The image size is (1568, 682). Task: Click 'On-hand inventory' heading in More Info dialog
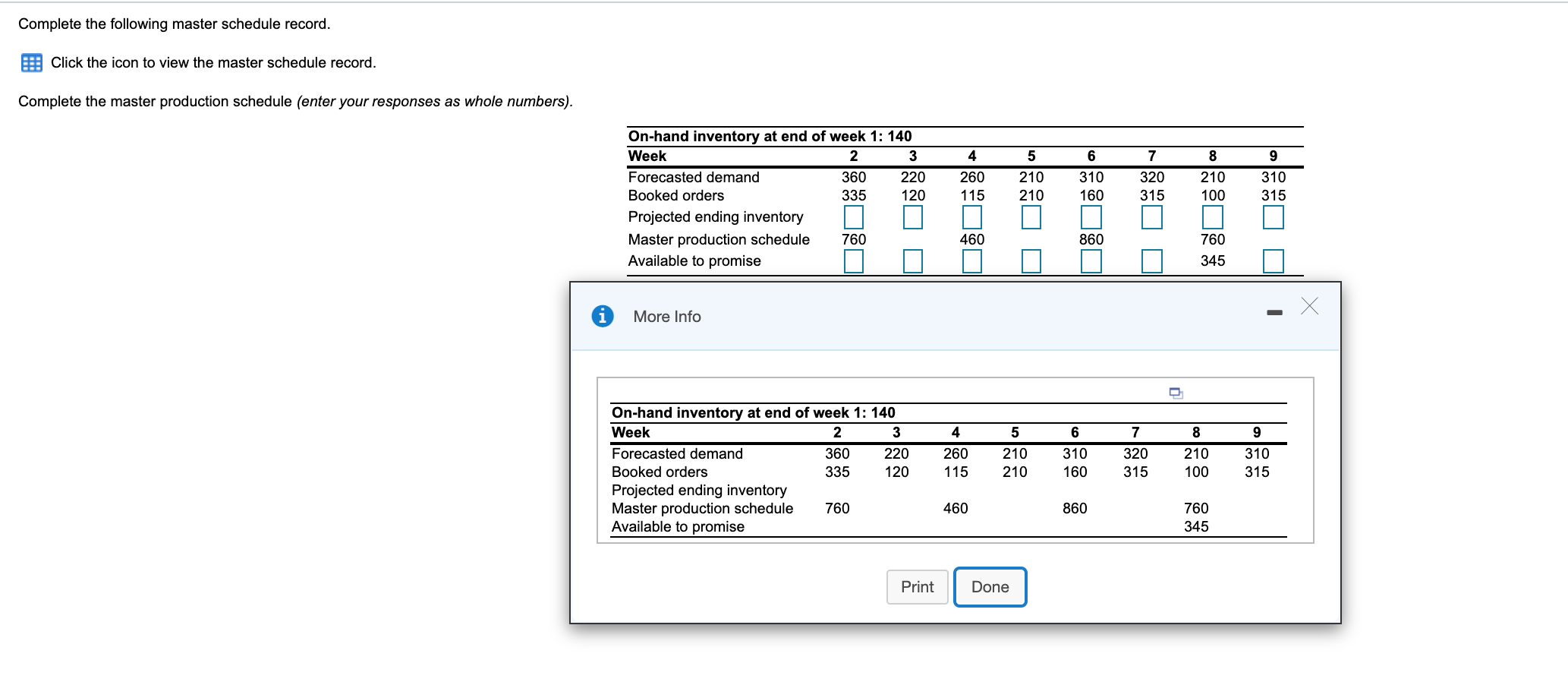pyautogui.click(x=754, y=412)
